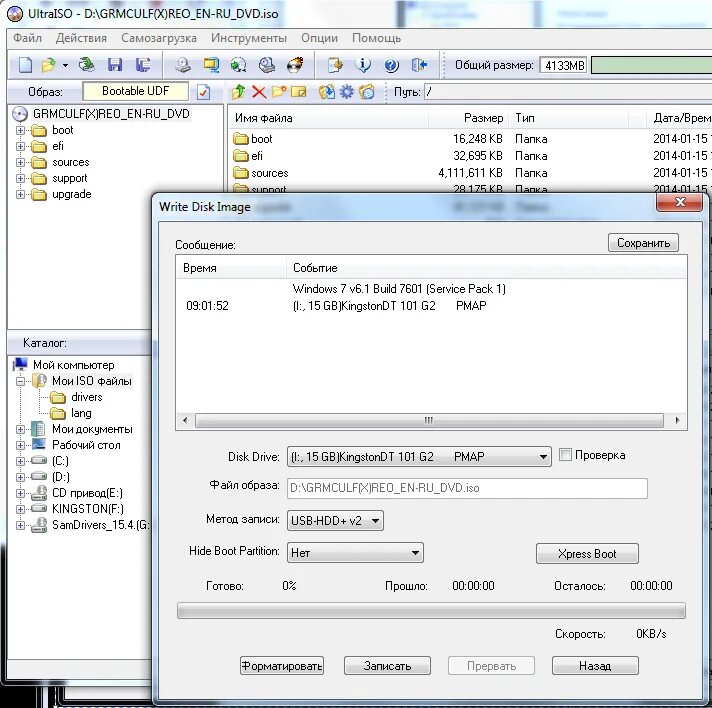
Task: Click the Форматировать button
Action: [x=282, y=666]
